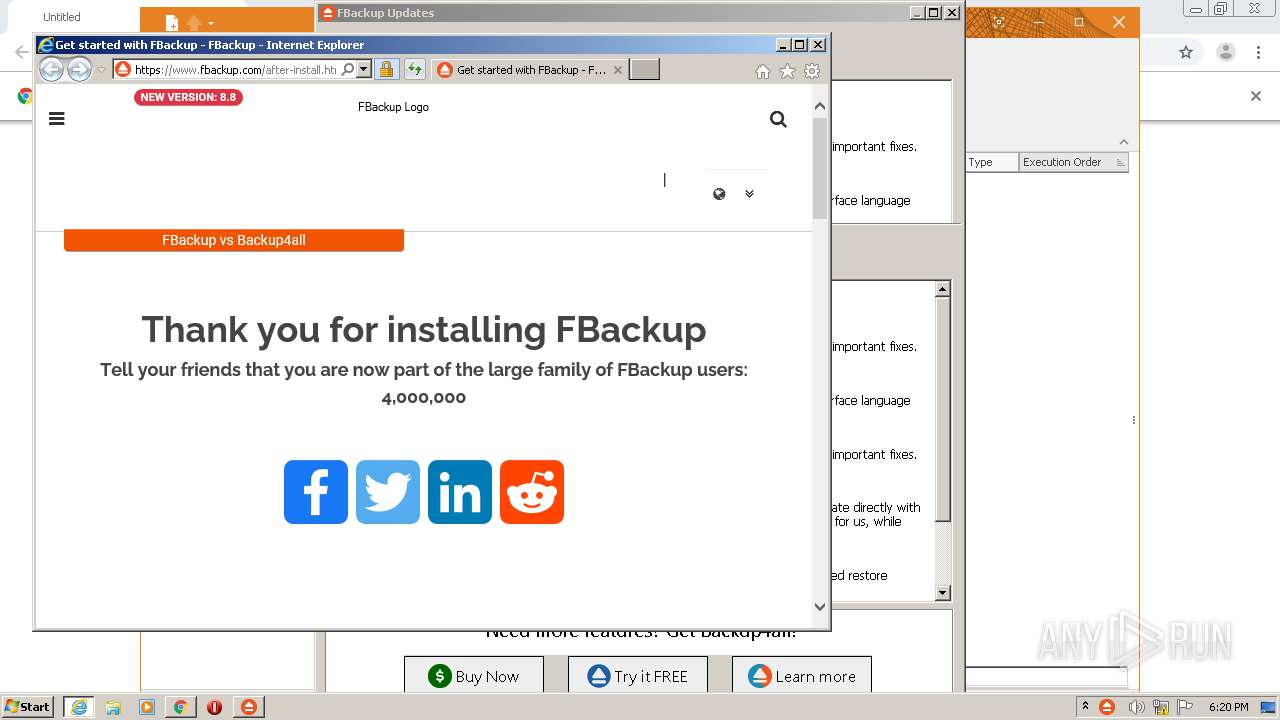The width and height of the screenshot is (1280, 720).
Task: Open Windows Media Player from taskbar
Action: click(x=147, y=707)
